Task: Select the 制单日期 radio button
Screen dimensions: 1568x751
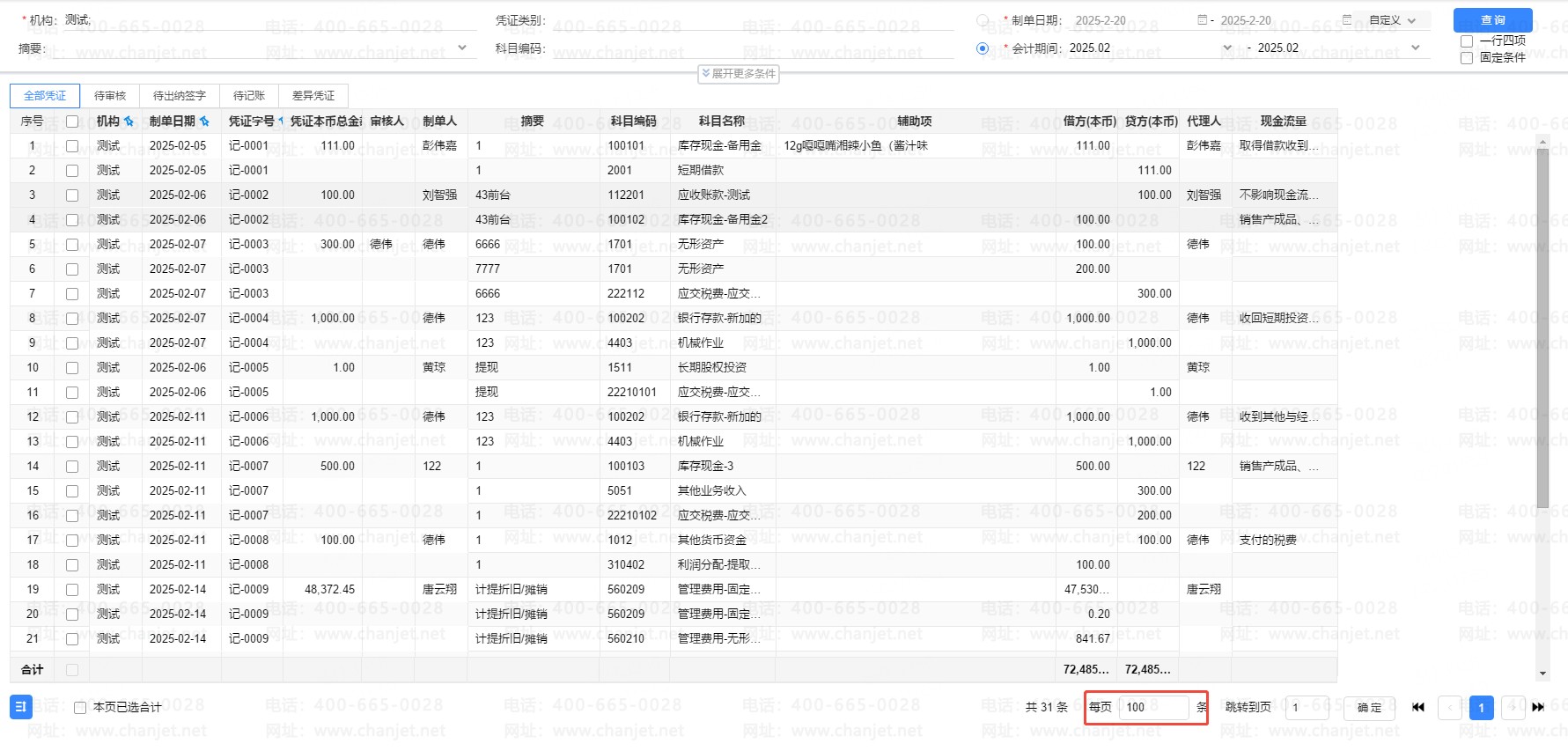Action: pyautogui.click(x=983, y=20)
